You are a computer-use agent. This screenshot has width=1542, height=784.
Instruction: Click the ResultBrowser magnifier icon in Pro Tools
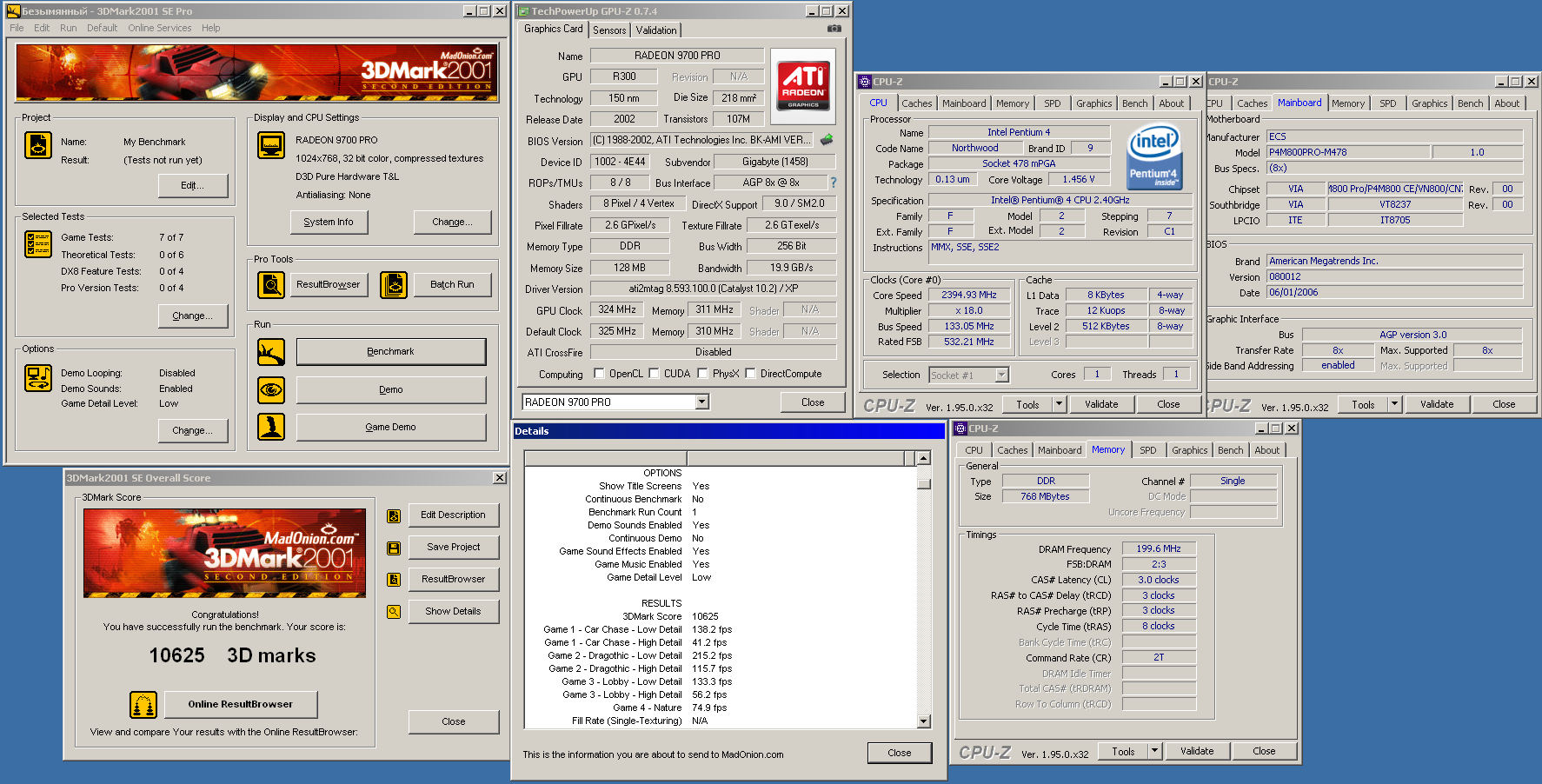(271, 285)
